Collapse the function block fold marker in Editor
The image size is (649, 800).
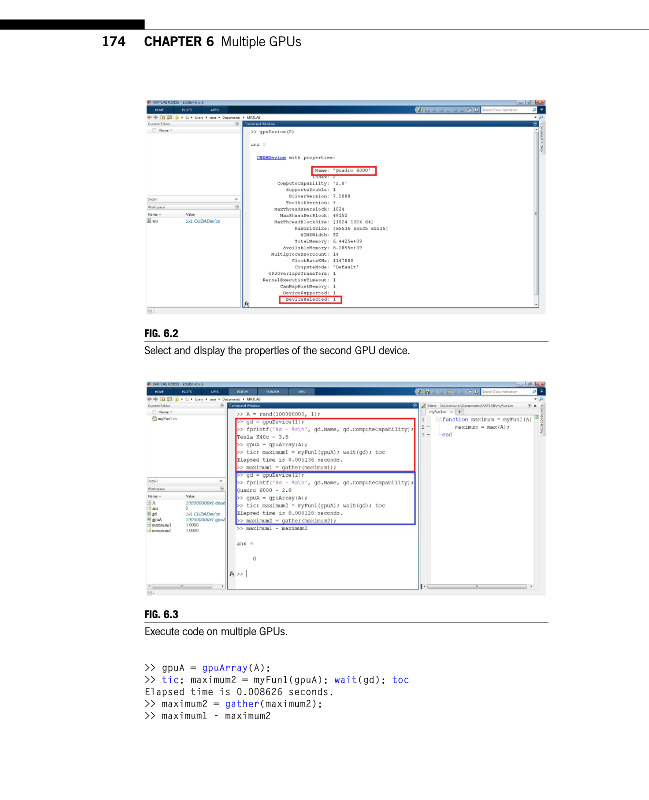pos(439,420)
